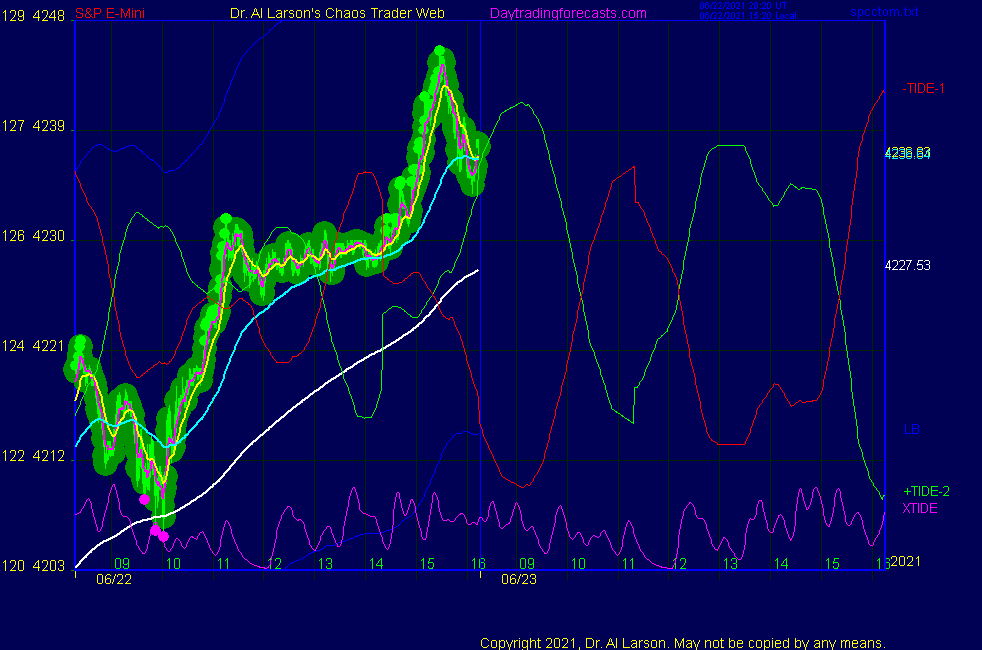
Task: Click the 14 hour label under 06/22
Action: coord(376,564)
